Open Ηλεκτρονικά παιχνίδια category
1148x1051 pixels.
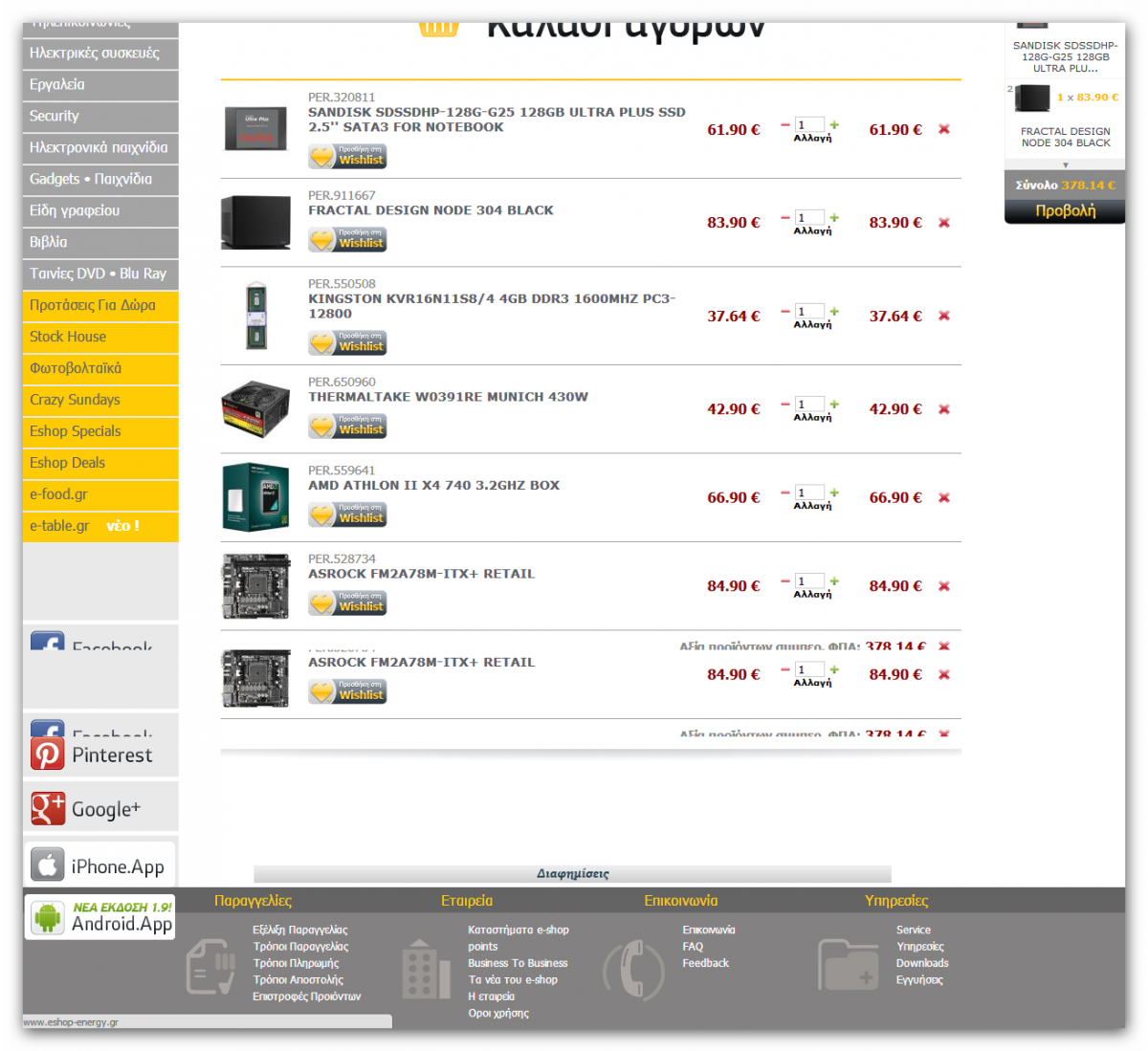[x=100, y=148]
